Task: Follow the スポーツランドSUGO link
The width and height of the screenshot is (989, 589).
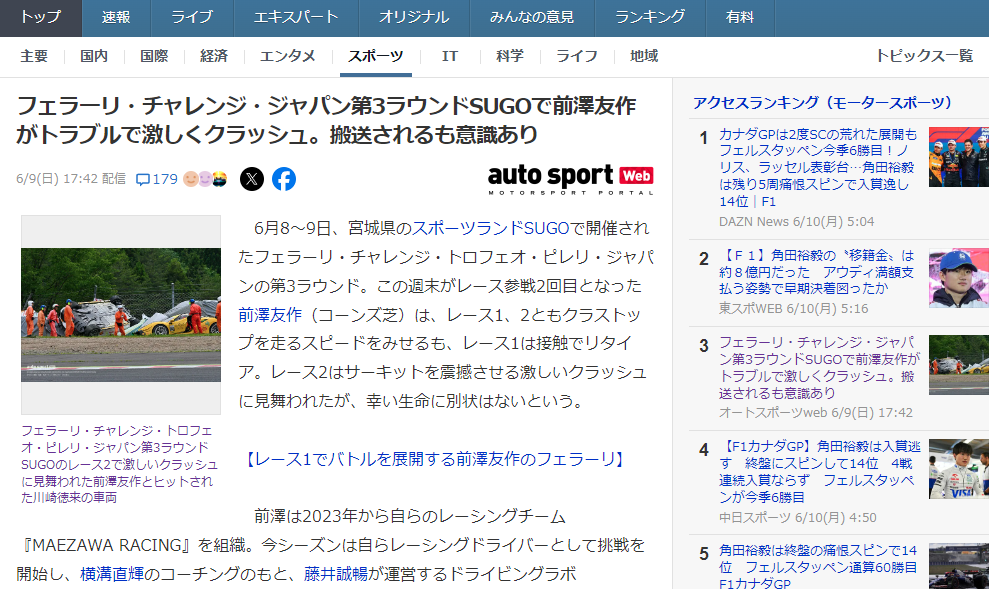Action: [x=491, y=228]
